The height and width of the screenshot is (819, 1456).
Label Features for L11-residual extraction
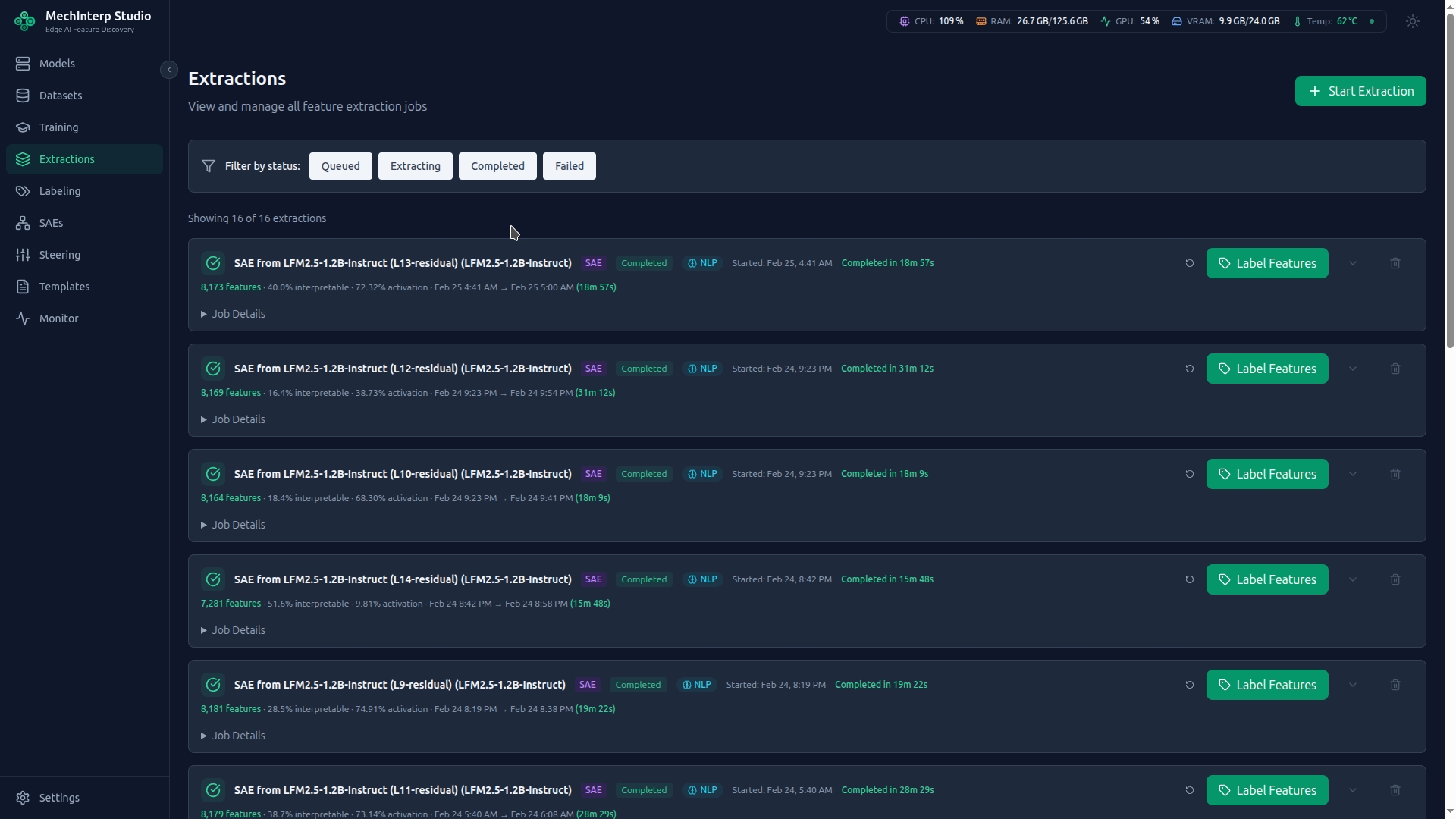[x=1267, y=790]
